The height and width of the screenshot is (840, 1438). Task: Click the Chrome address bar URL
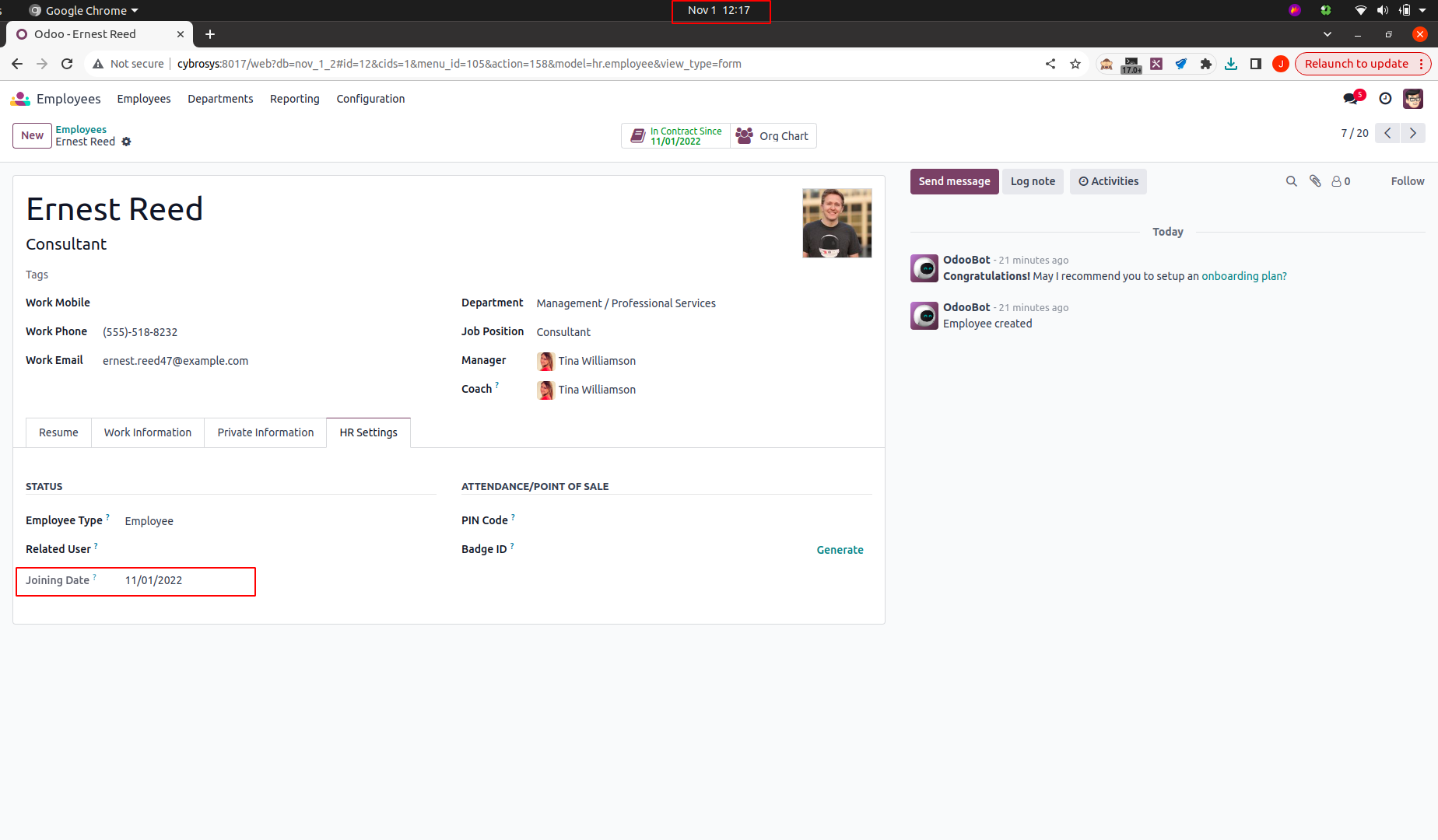pos(459,64)
